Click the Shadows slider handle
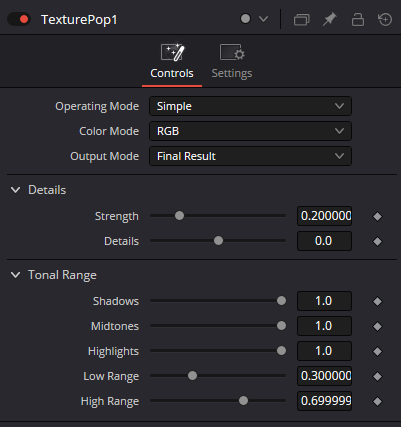 point(281,301)
